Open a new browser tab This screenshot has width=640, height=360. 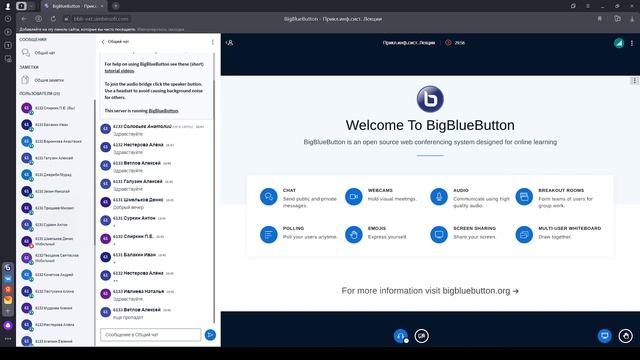point(116,6)
